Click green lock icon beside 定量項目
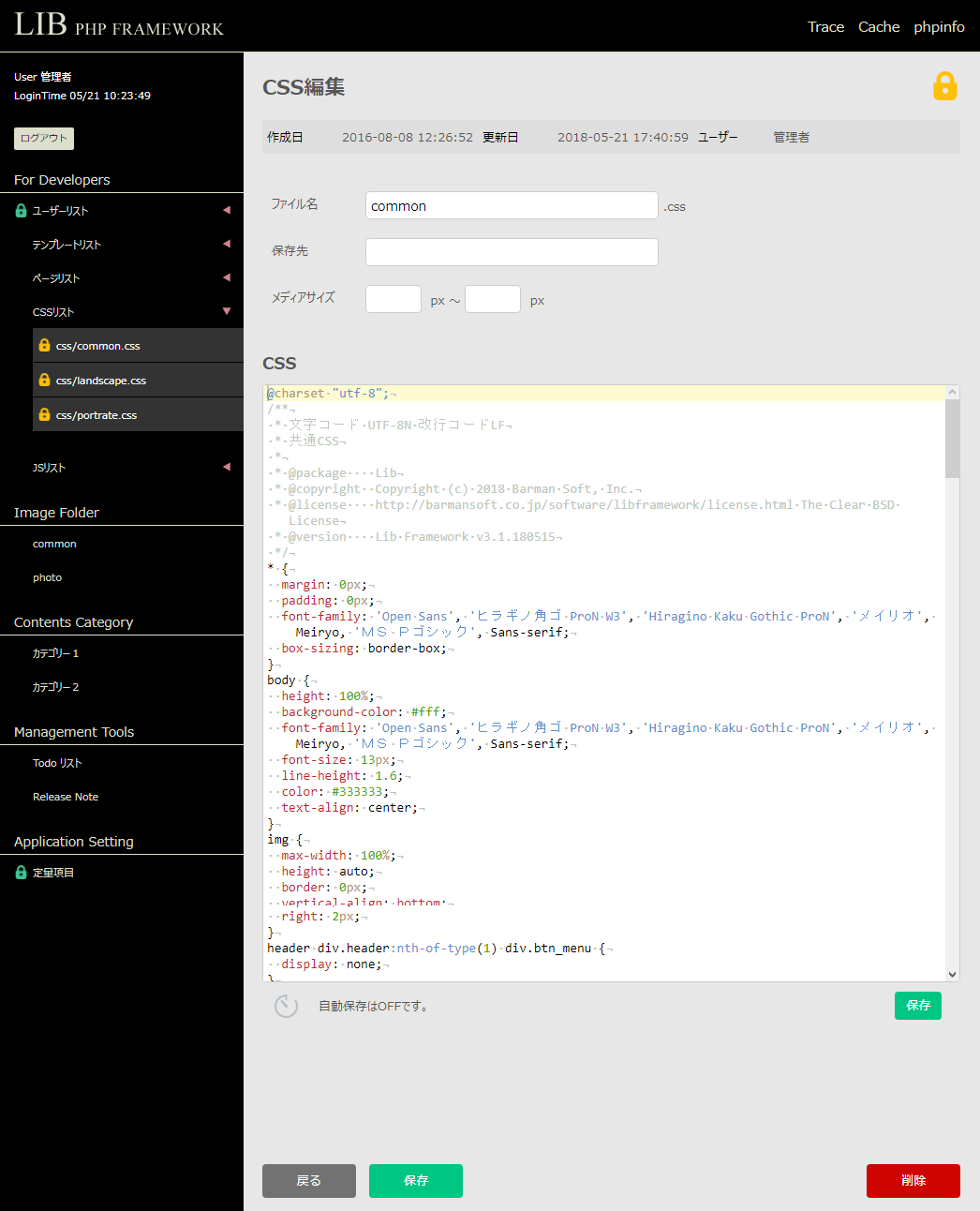Screen dimensions: 980x1211 21,873
